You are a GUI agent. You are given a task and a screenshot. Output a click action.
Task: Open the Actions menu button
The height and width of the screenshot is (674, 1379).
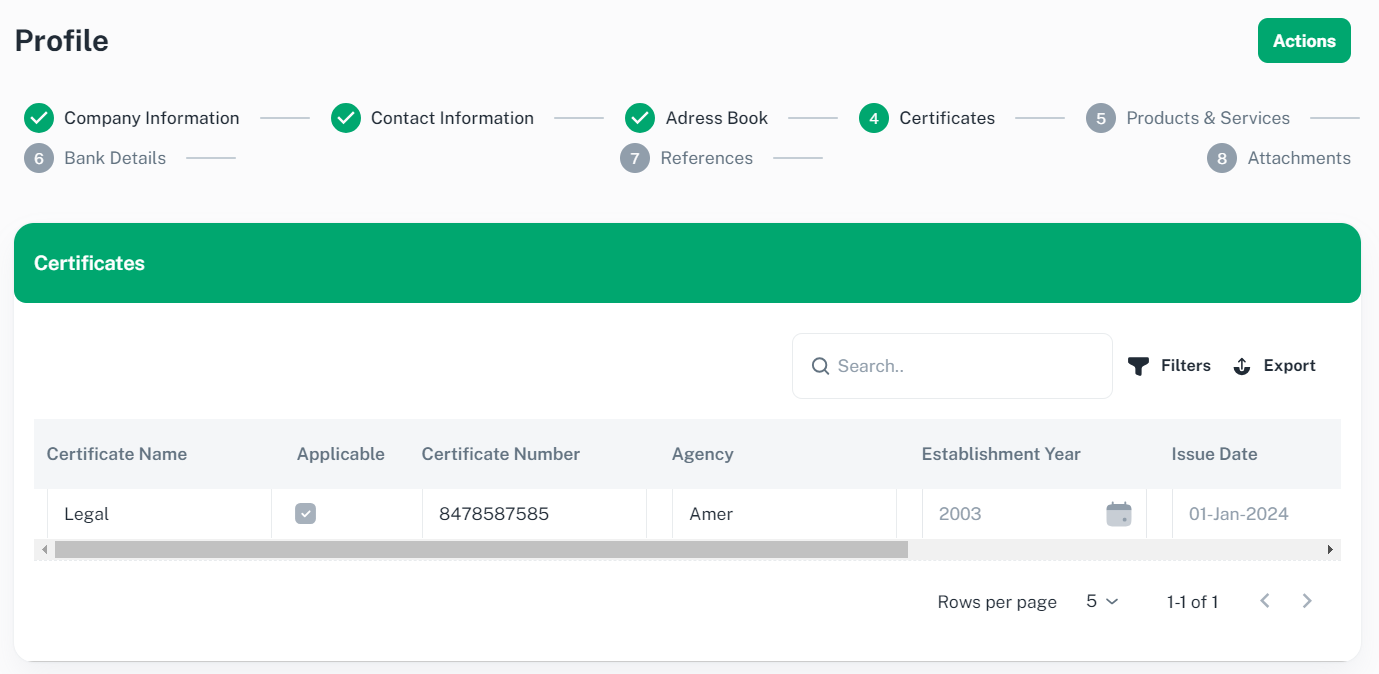click(1304, 41)
